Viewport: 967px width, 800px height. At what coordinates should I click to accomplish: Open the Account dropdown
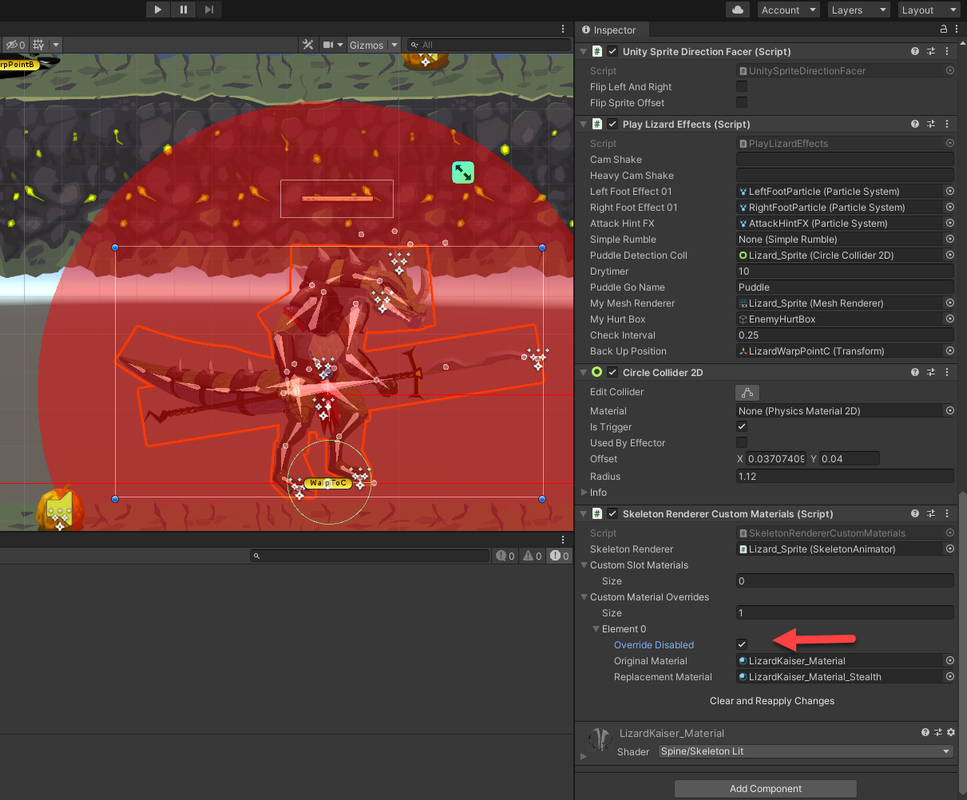[788, 10]
